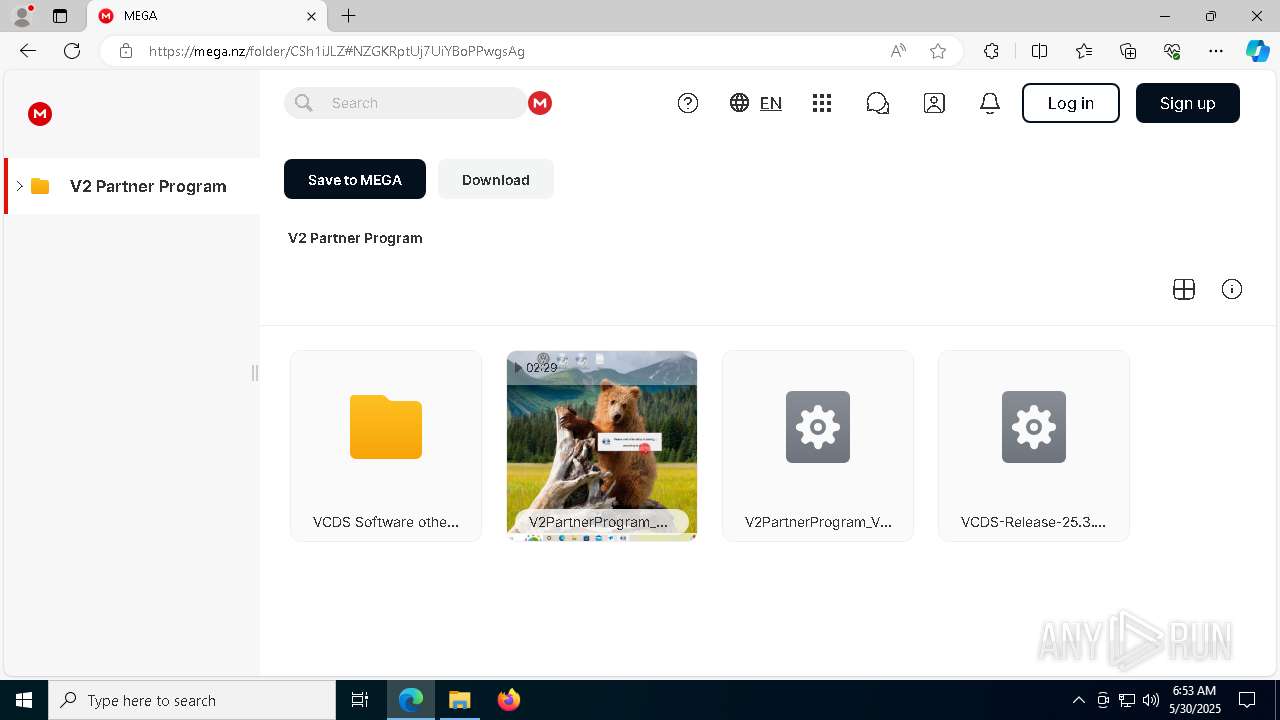Open the help question mark icon
Viewport: 1280px width, 720px height.
coord(688,103)
